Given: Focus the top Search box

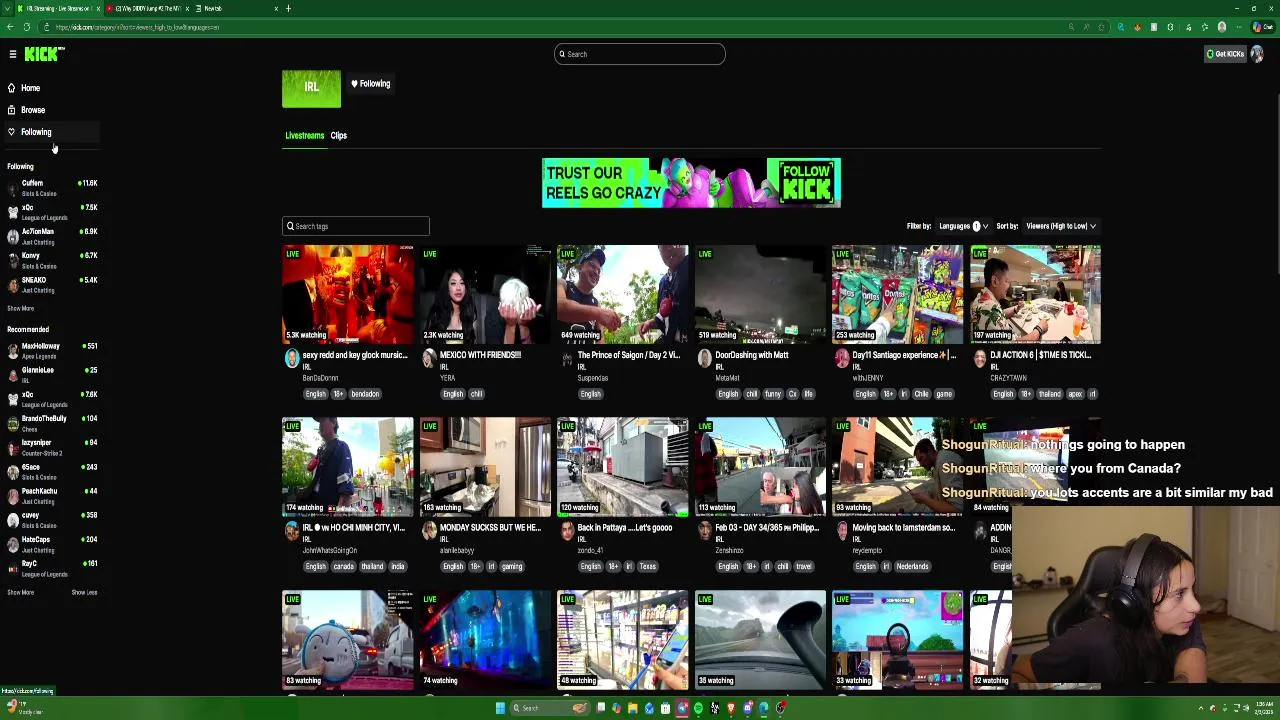Looking at the screenshot, I should (x=640, y=54).
